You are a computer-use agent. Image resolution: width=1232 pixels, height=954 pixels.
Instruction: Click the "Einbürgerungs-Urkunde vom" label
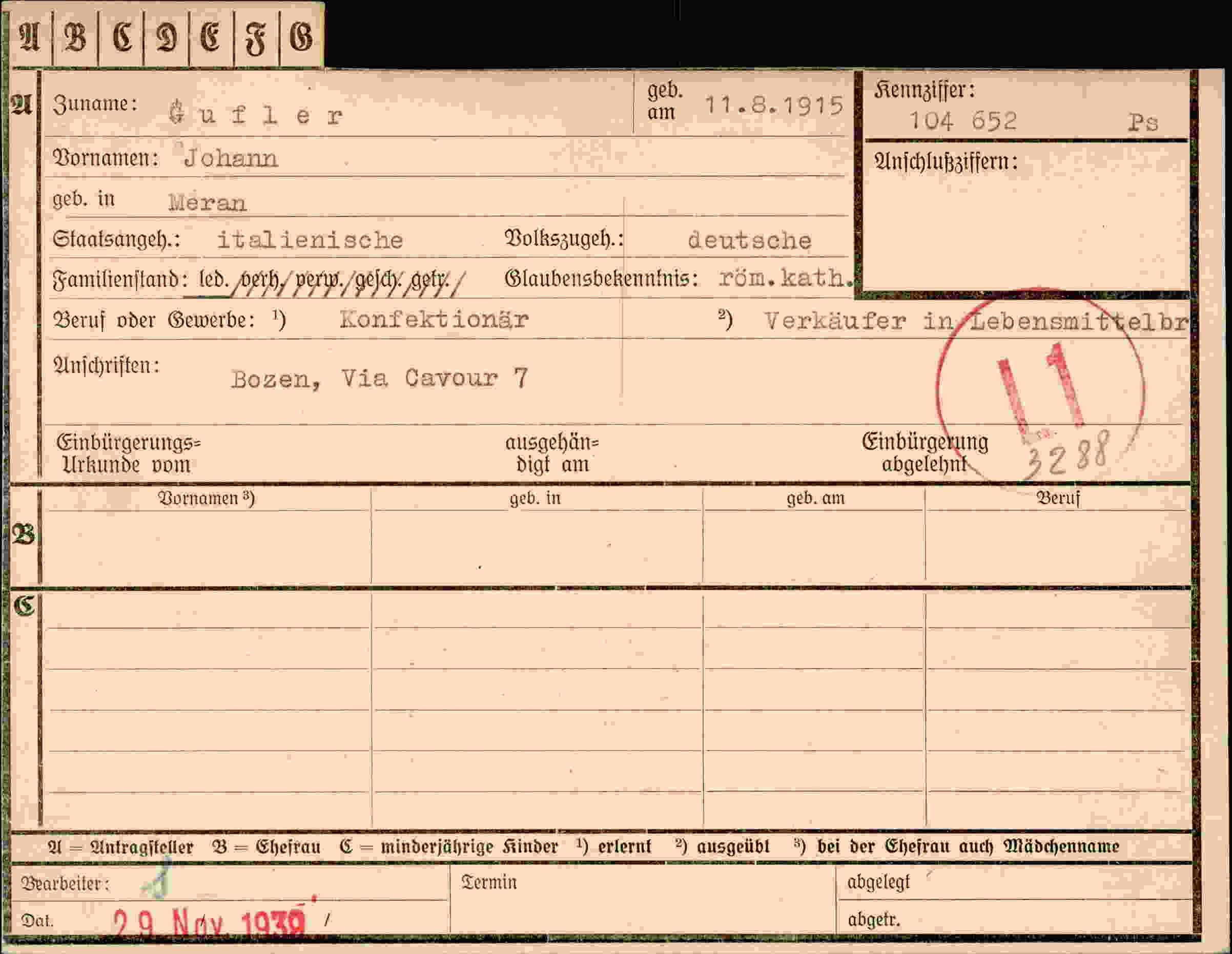[128, 454]
